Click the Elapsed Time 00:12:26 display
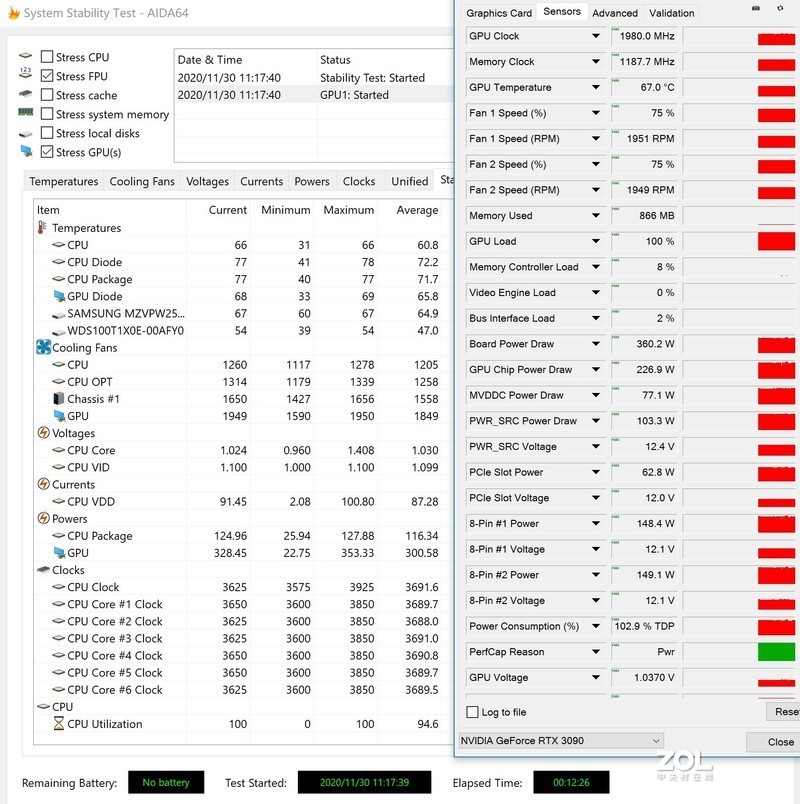This screenshot has width=800, height=804. [571, 782]
